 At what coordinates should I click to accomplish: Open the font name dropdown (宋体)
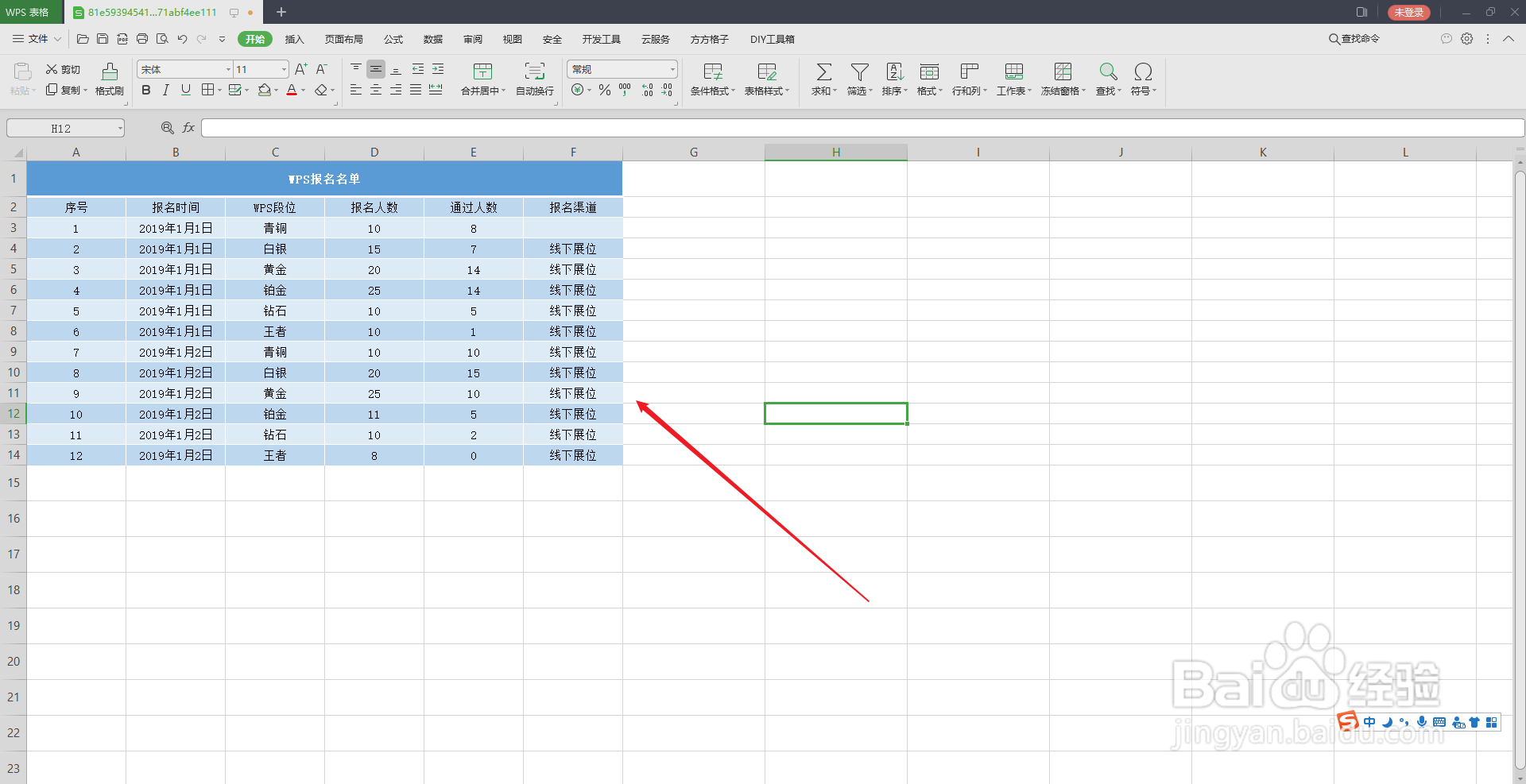[228, 70]
